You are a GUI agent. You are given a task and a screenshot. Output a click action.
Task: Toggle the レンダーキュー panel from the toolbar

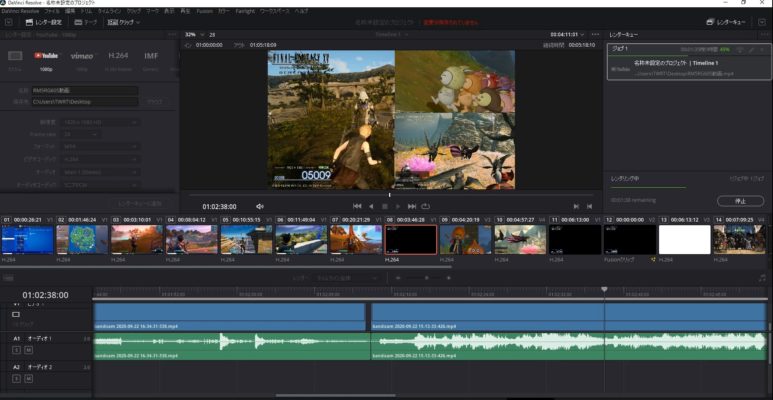[726, 22]
